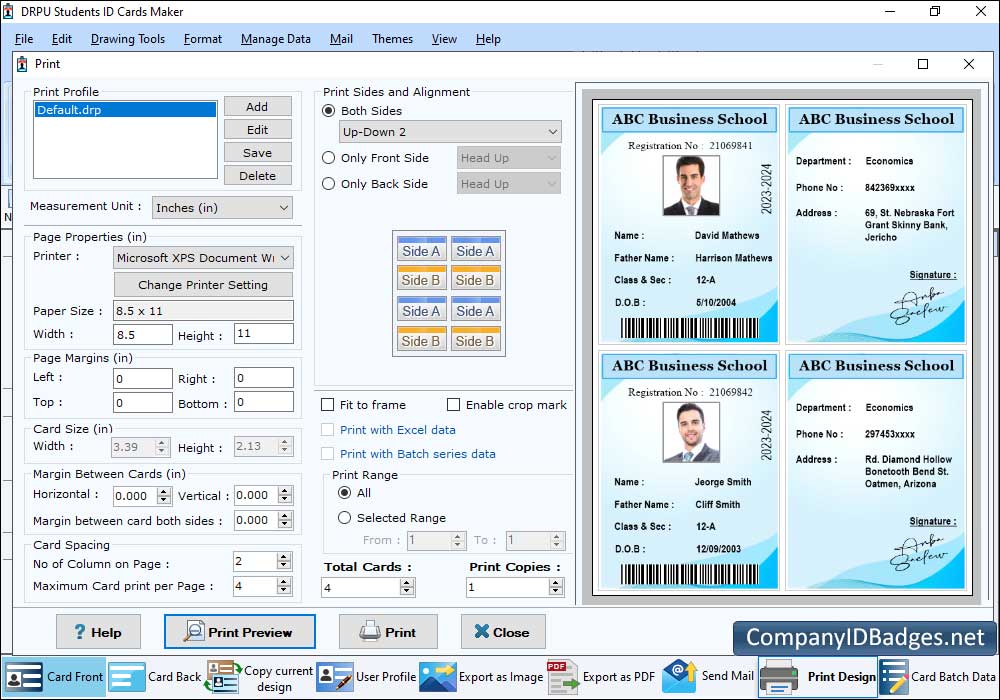
Task: Click the Copy current design icon
Action: (x=223, y=677)
